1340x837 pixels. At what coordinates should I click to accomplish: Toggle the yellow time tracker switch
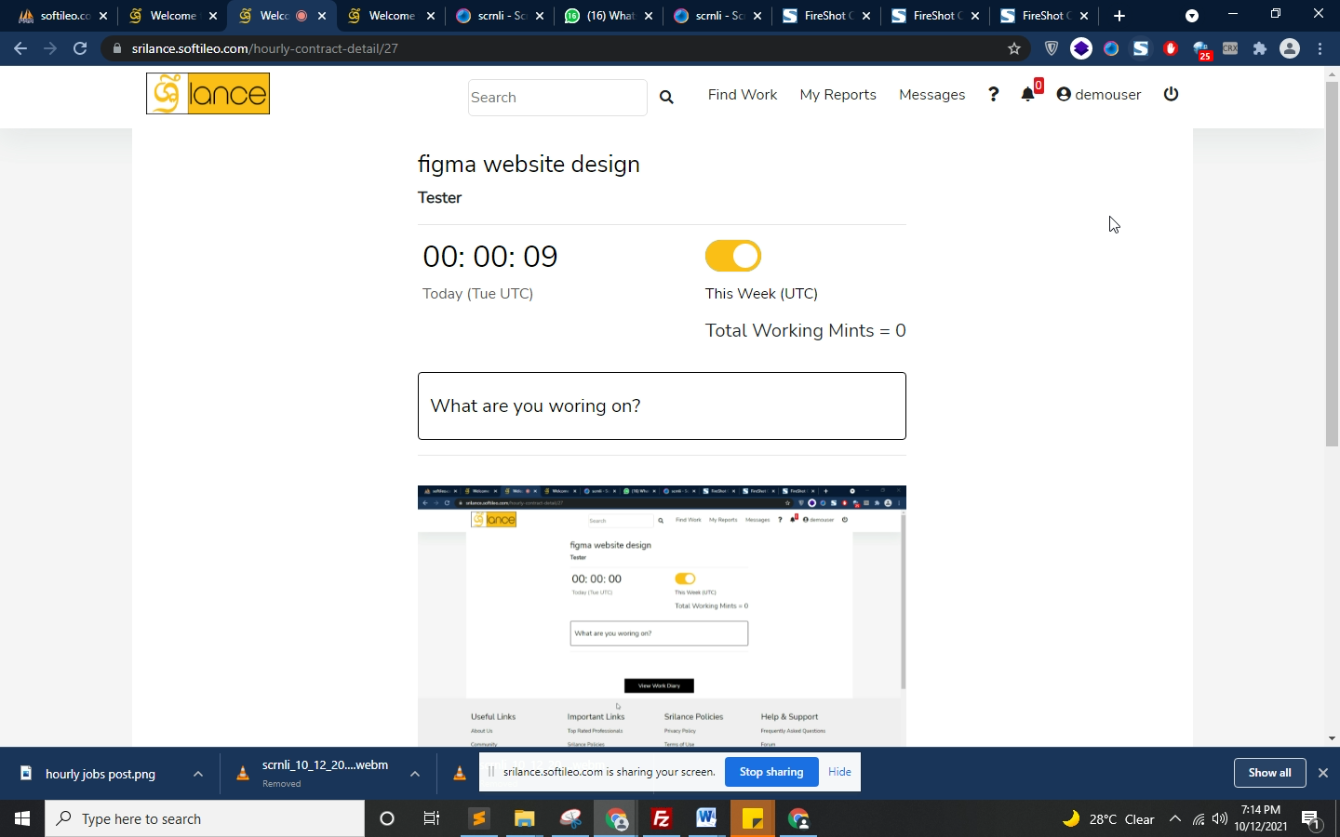pyautogui.click(x=733, y=256)
